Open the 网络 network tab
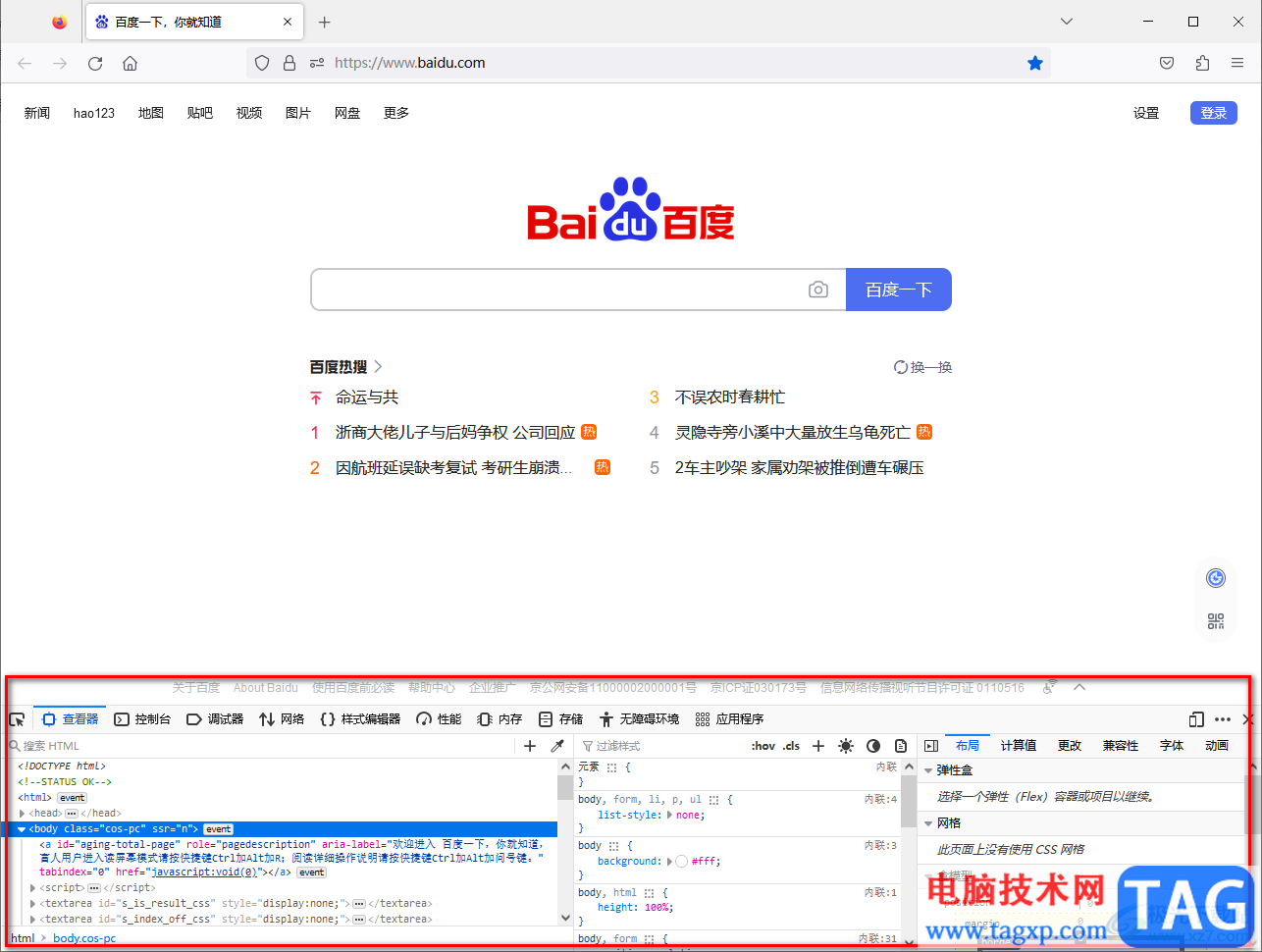This screenshot has width=1262, height=952. 282,719
